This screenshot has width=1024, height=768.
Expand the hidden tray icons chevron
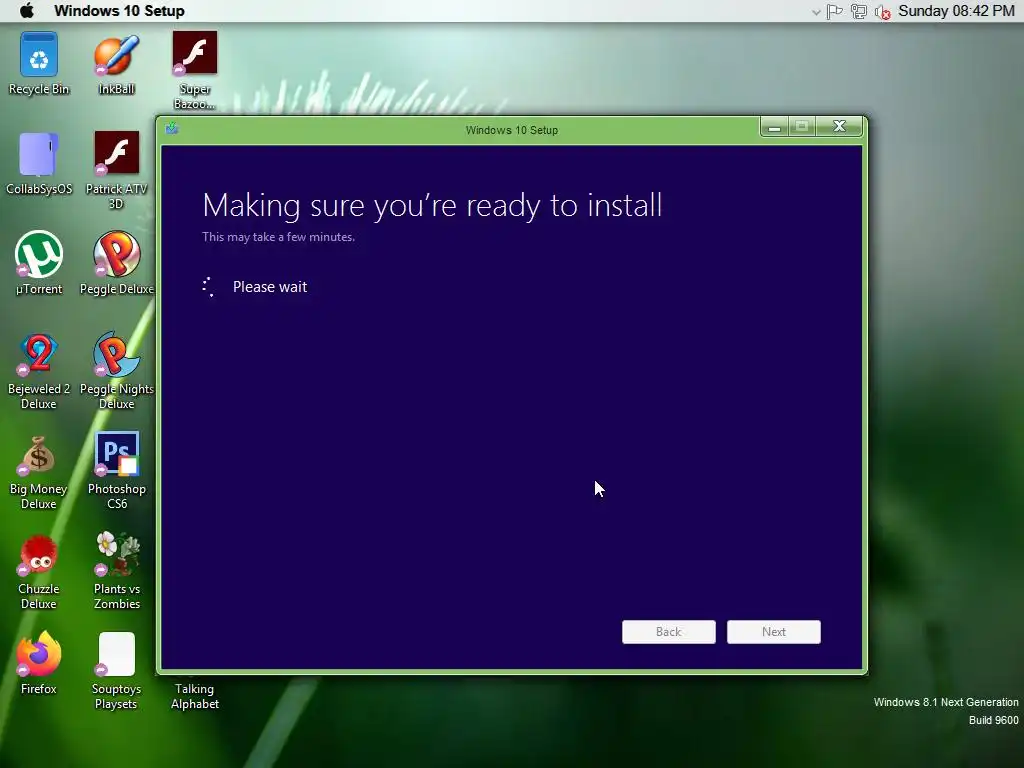coord(816,12)
